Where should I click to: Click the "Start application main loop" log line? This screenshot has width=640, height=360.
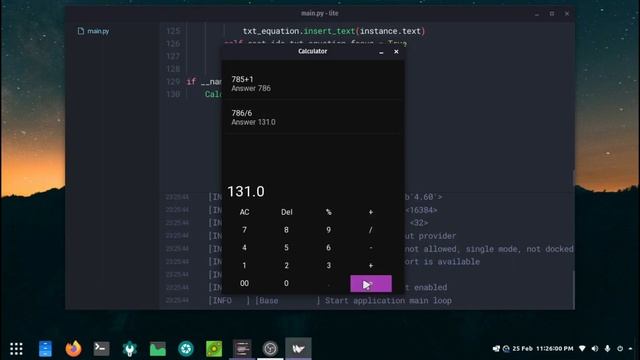[389, 301]
